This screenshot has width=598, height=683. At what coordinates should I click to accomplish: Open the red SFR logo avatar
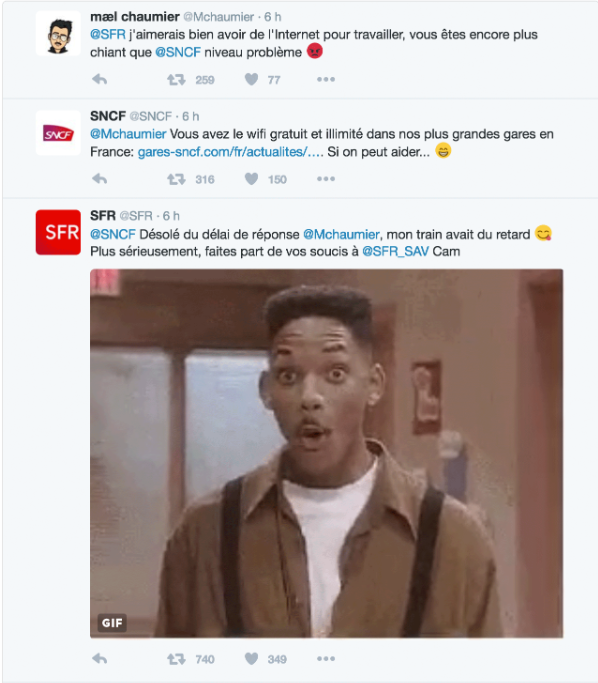click(x=58, y=232)
